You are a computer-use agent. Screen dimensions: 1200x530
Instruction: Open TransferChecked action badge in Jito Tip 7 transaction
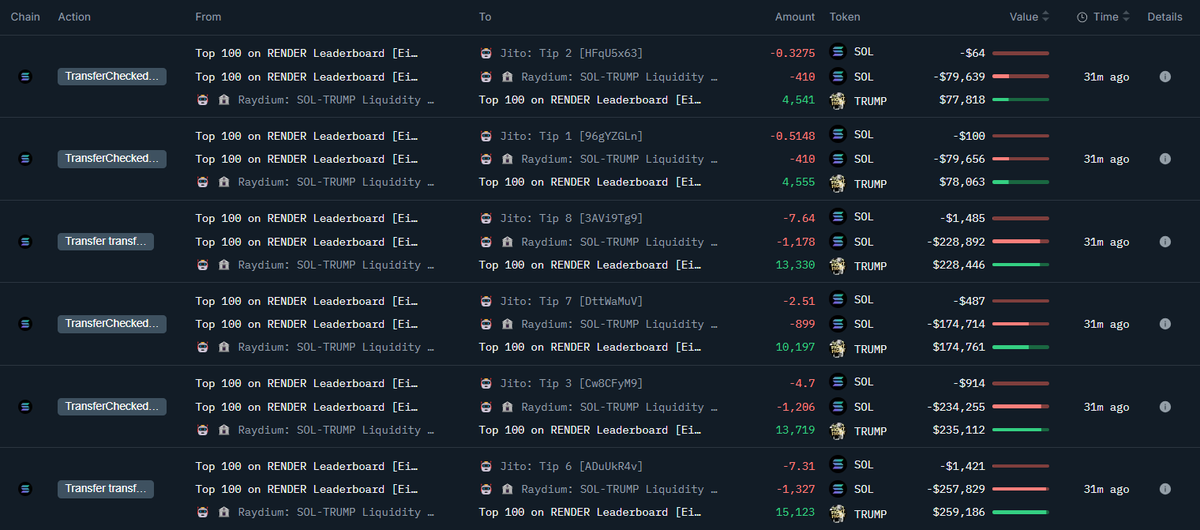pos(112,323)
